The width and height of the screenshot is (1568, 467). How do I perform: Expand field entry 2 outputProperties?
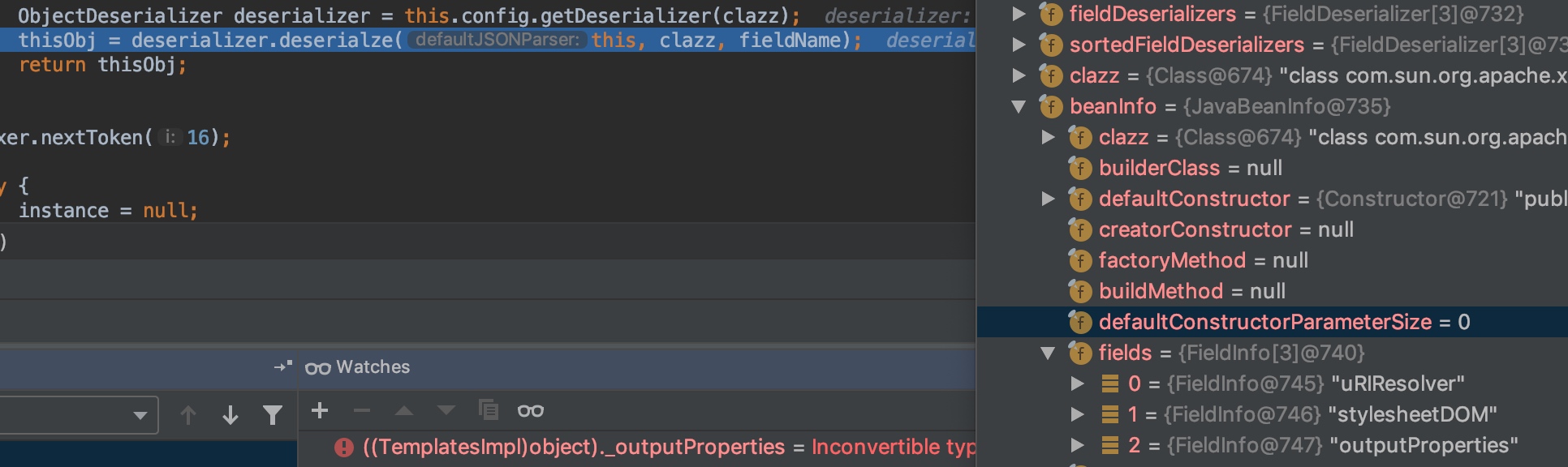coord(1078,445)
